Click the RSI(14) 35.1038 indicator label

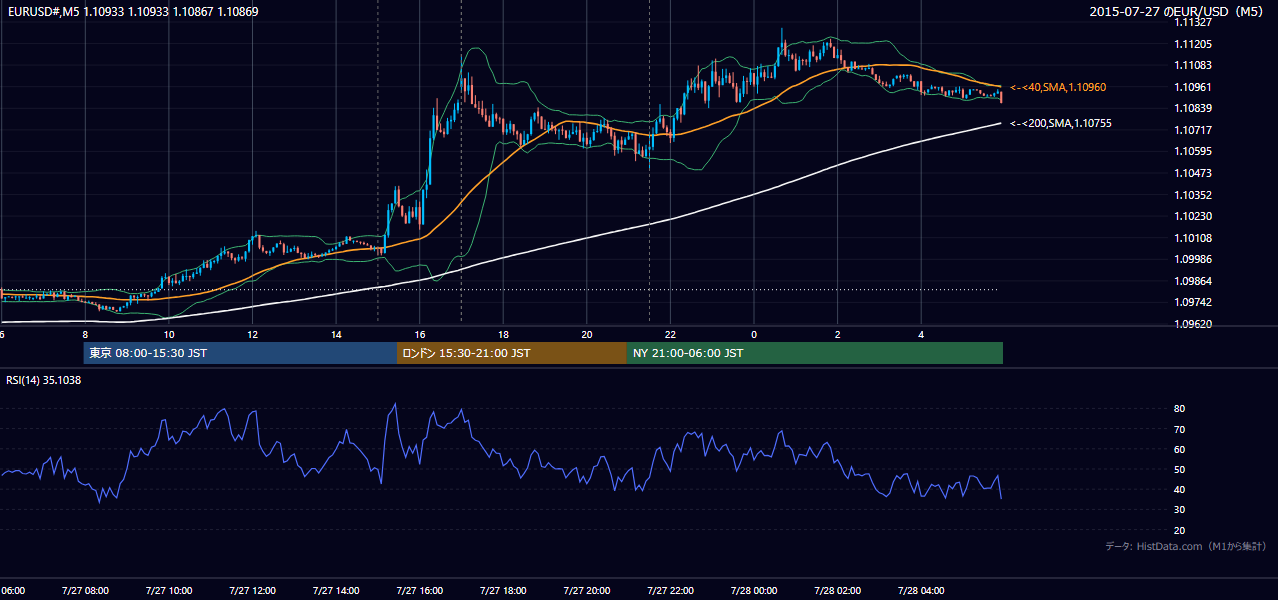tap(44, 380)
